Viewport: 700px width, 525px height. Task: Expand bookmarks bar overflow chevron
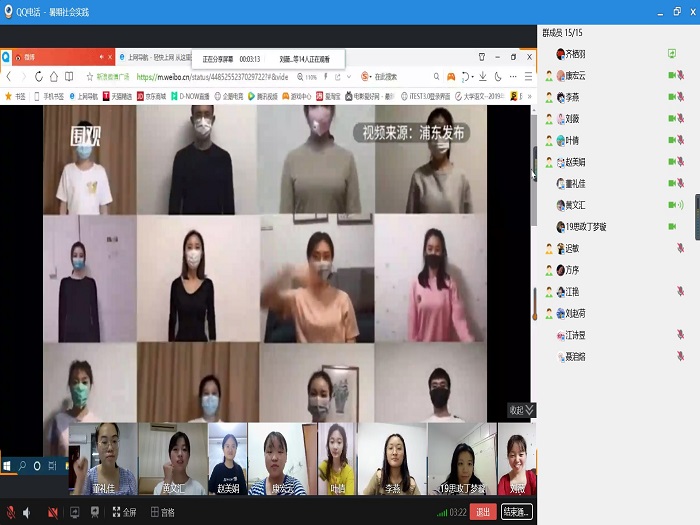coord(530,96)
